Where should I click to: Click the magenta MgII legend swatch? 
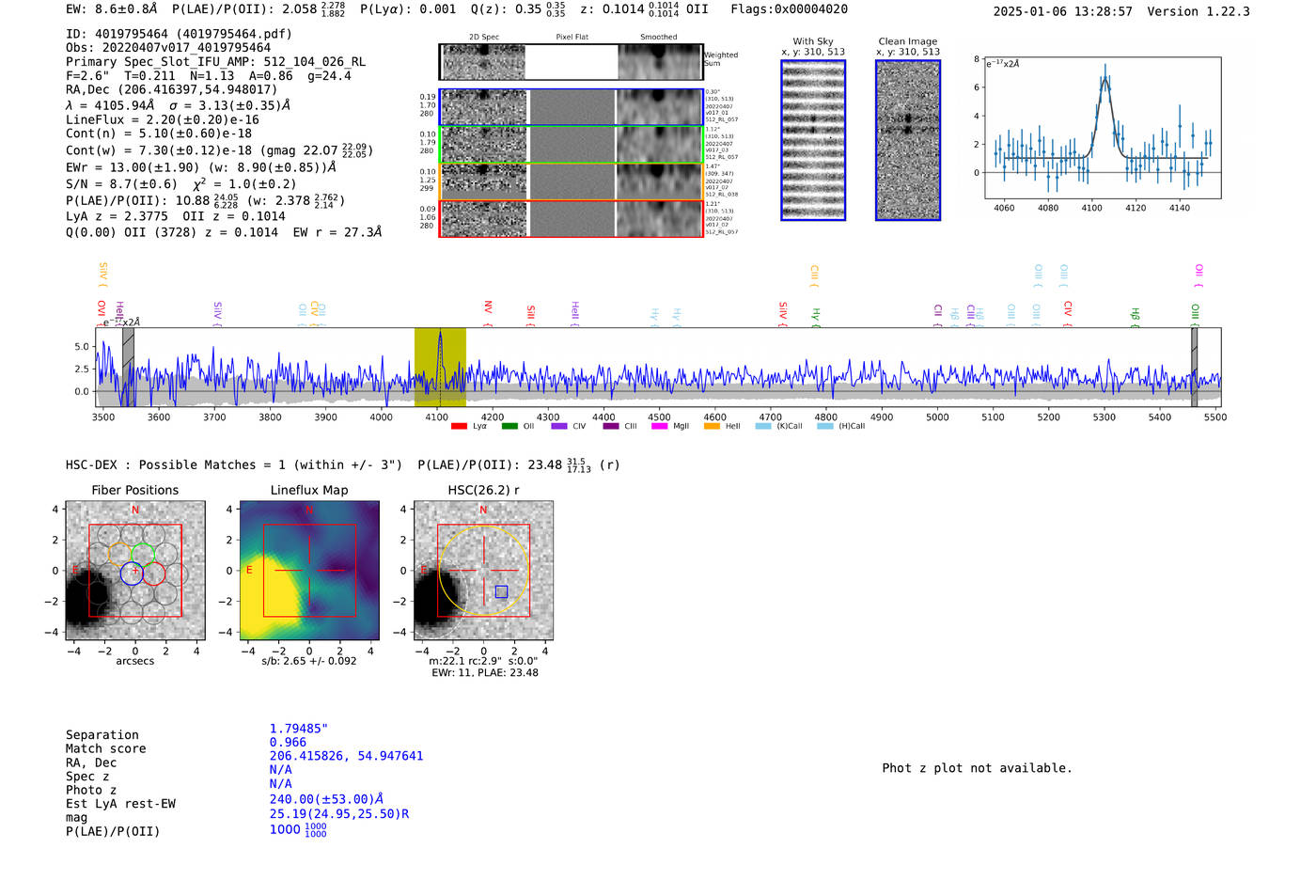pyautogui.click(x=658, y=426)
